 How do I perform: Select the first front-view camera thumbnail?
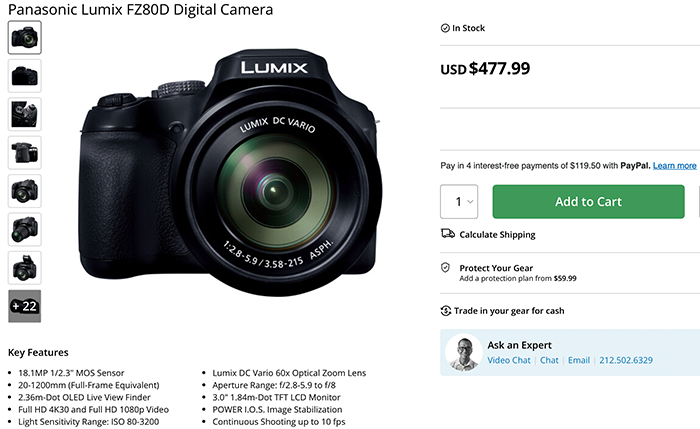point(24,38)
